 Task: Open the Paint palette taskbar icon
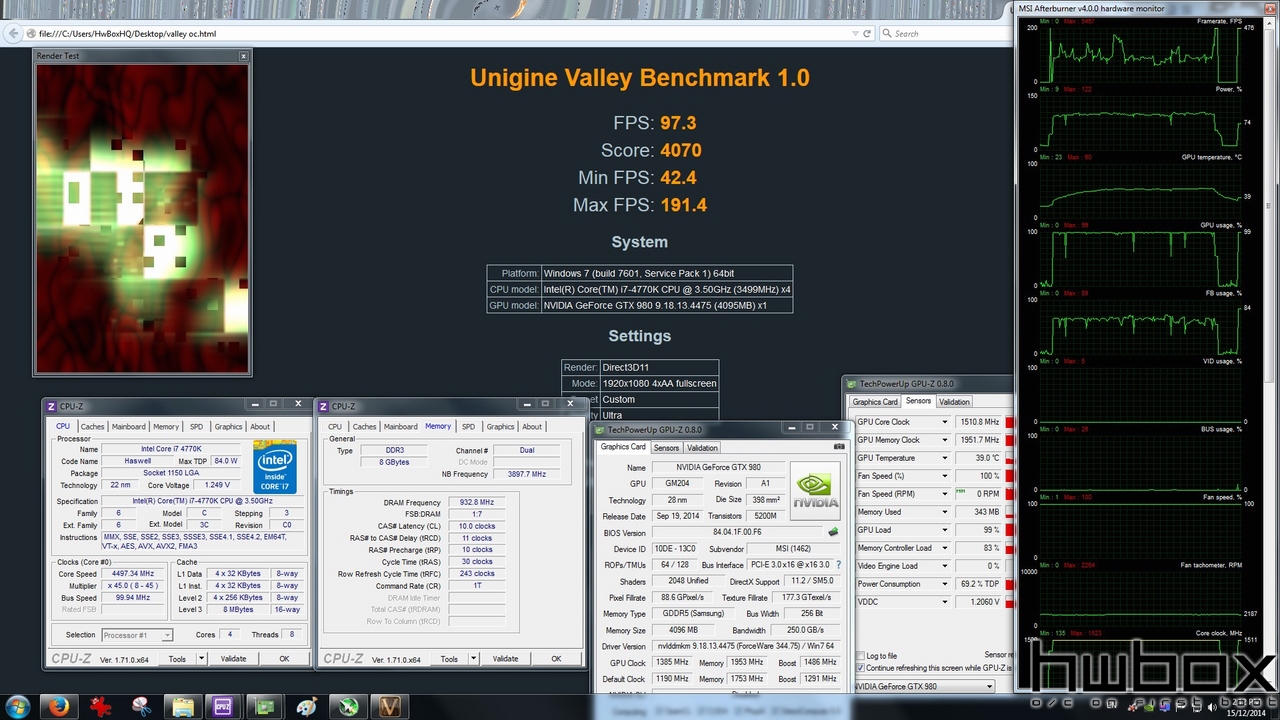pos(306,706)
